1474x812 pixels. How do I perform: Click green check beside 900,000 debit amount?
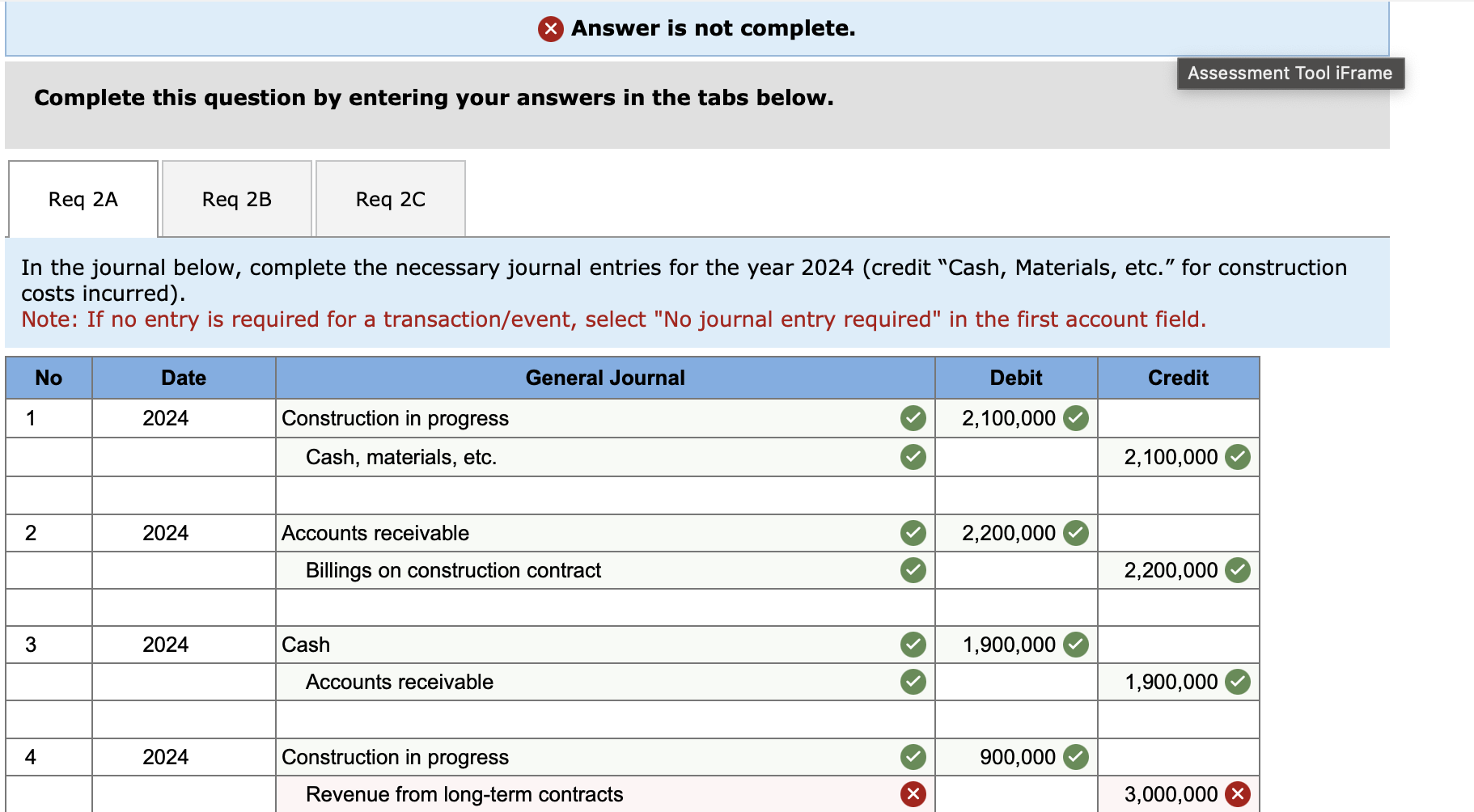tap(1076, 757)
